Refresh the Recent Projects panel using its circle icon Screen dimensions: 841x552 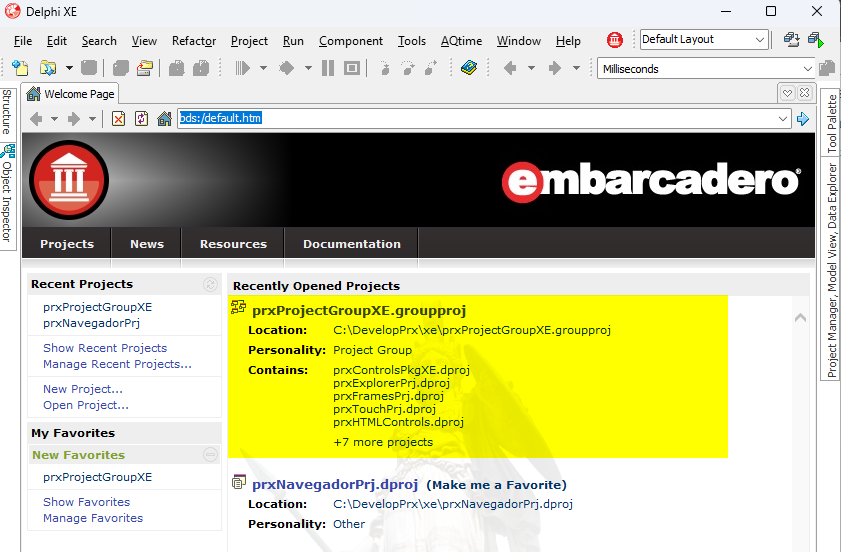pyautogui.click(x=210, y=284)
